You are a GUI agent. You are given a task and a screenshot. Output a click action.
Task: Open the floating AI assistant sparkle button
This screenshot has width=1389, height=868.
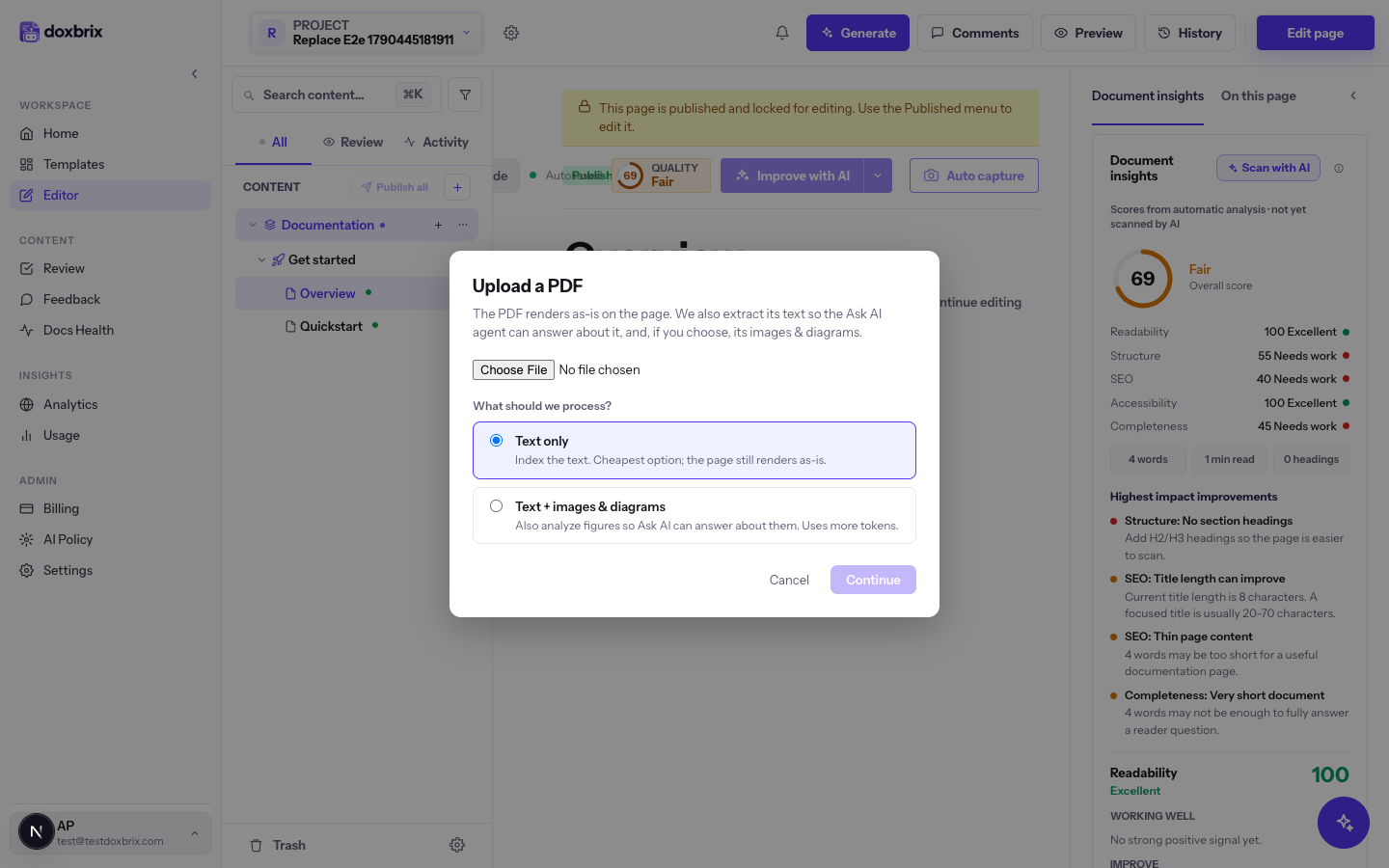click(1344, 823)
